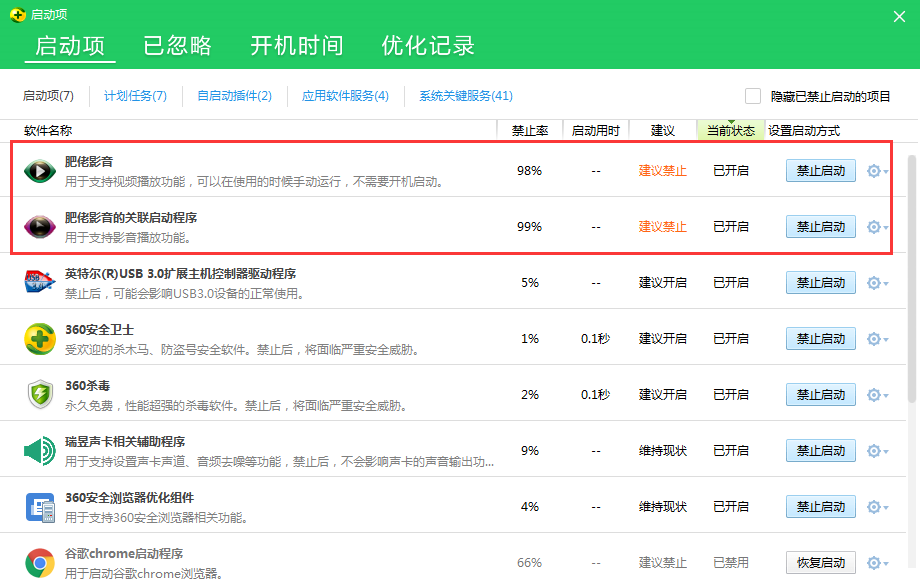Enable 隐藏已禁止启动的项目 checkbox

pyautogui.click(x=752, y=94)
